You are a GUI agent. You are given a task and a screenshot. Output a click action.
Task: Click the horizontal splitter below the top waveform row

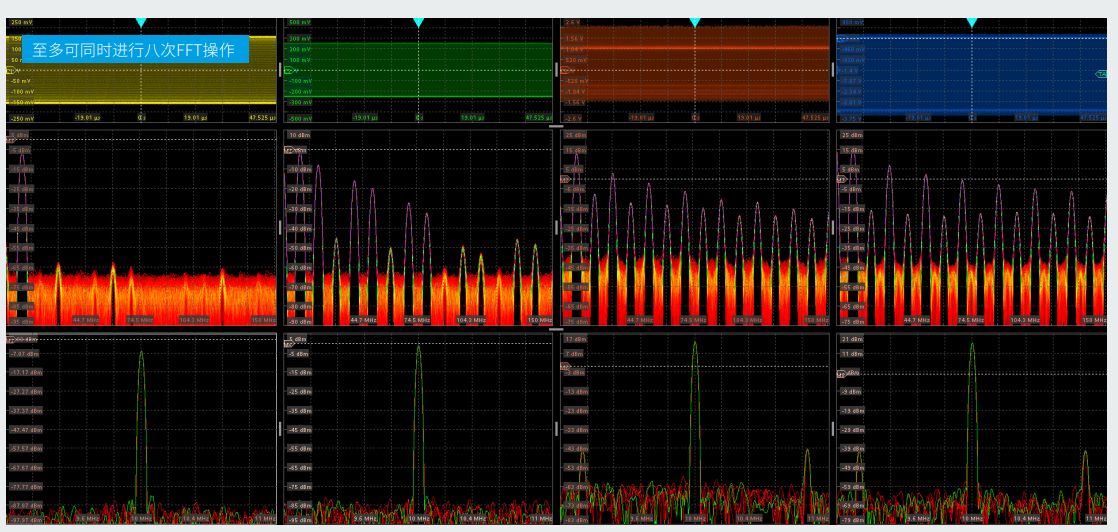pos(557,127)
